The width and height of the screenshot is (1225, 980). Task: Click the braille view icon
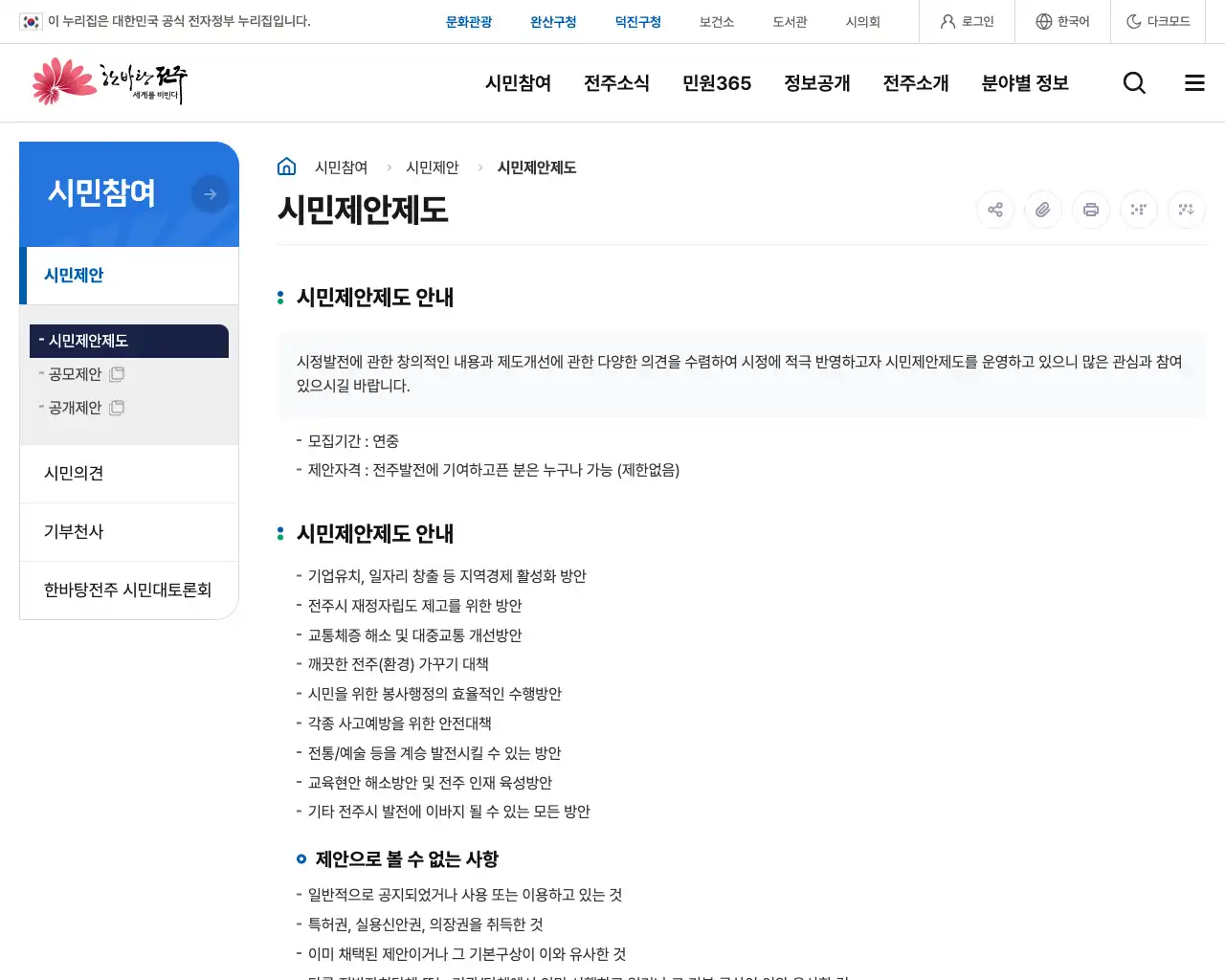(x=1139, y=210)
